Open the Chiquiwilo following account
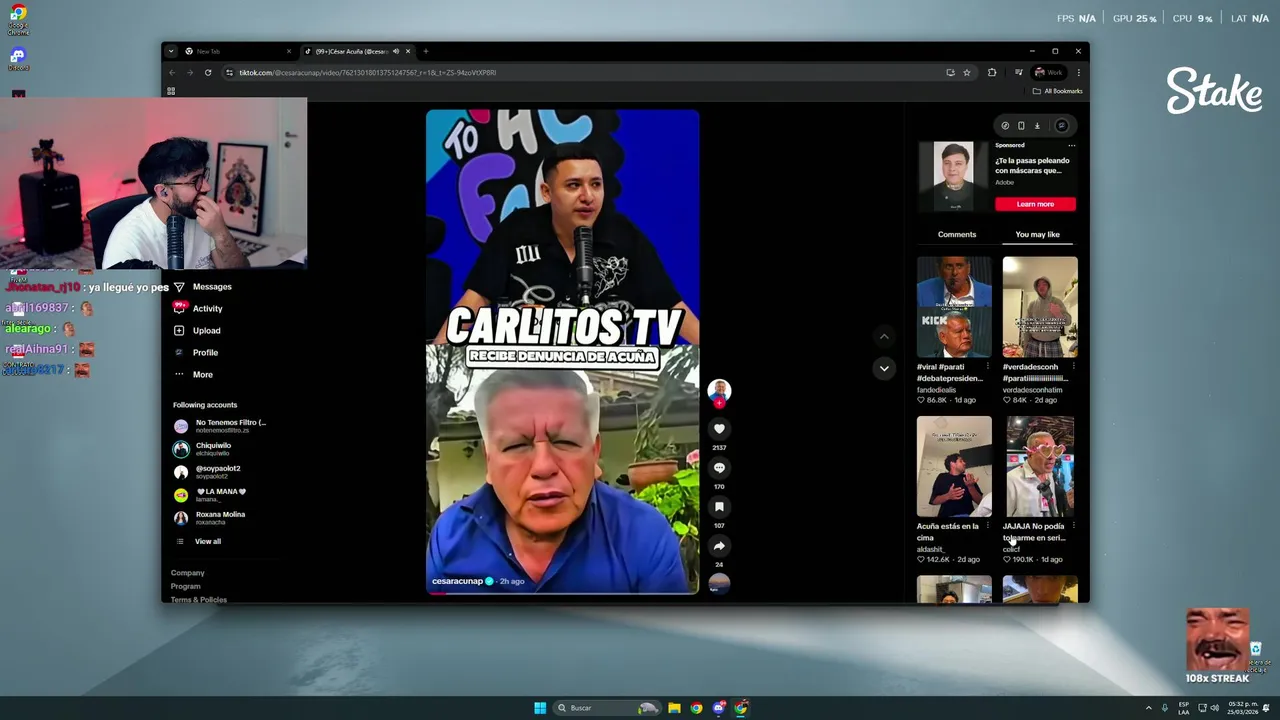This screenshot has width=1280, height=720. (212, 449)
